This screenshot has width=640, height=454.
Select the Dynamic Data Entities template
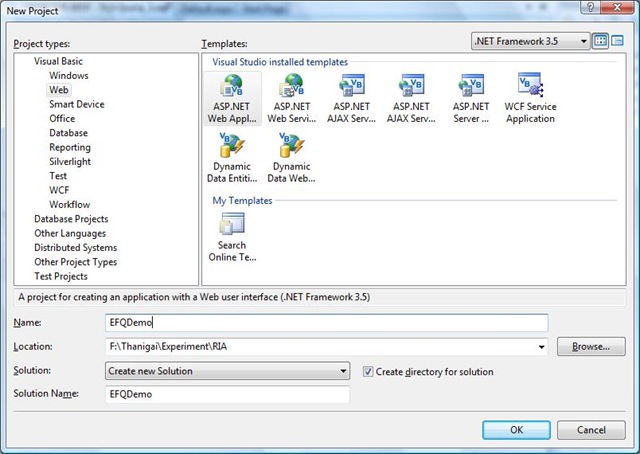click(x=232, y=158)
